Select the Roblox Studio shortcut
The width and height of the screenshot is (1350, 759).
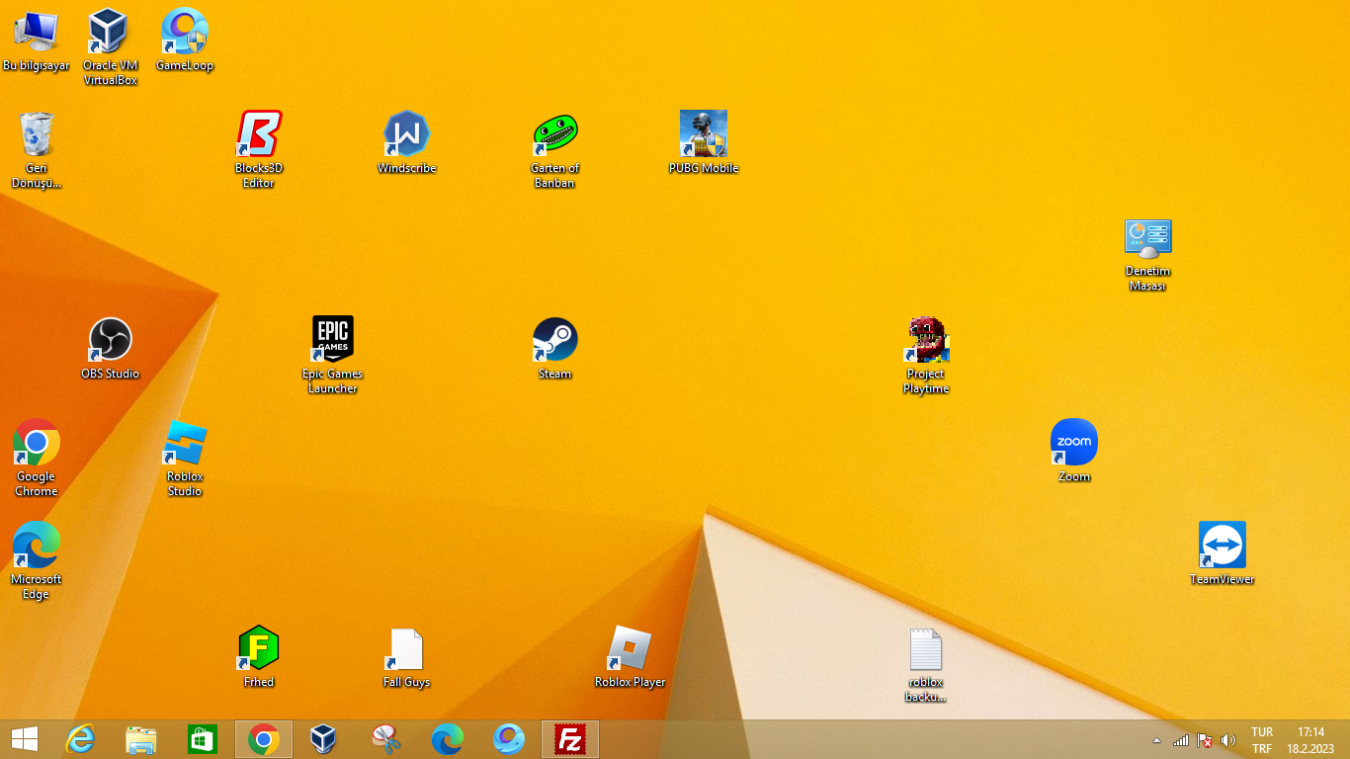pos(185,458)
